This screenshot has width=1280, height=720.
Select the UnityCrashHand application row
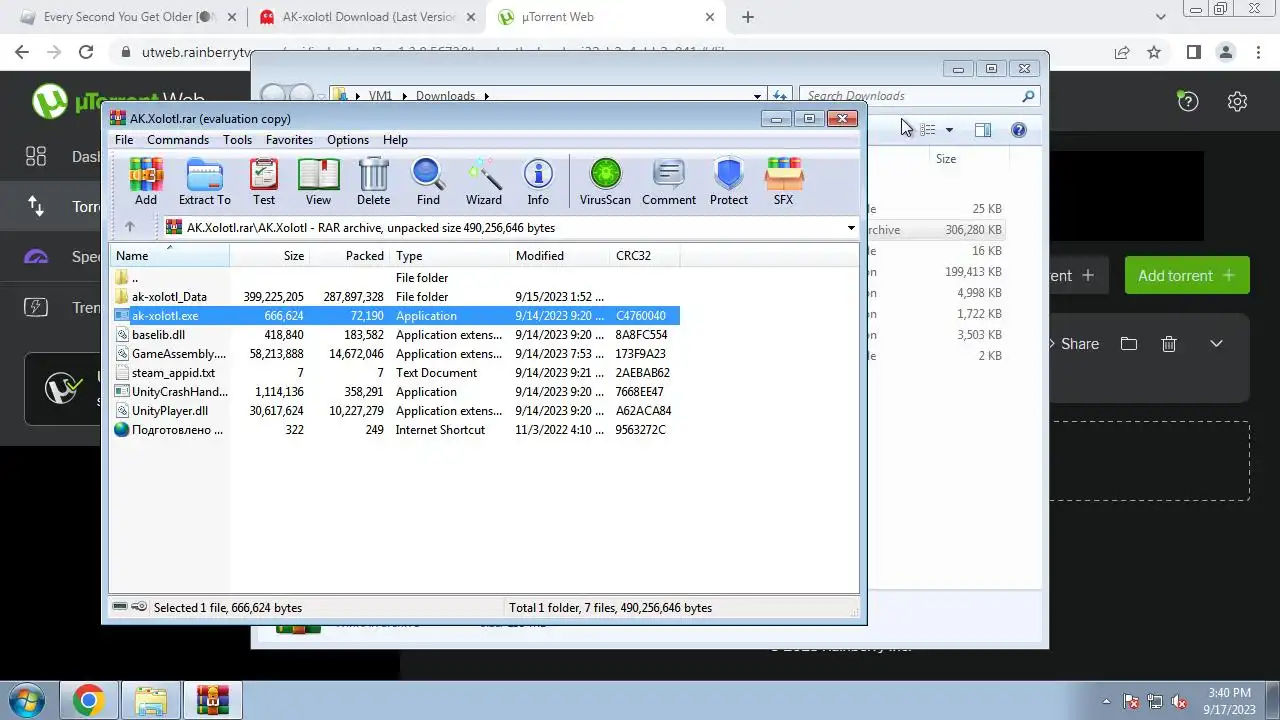pos(395,392)
